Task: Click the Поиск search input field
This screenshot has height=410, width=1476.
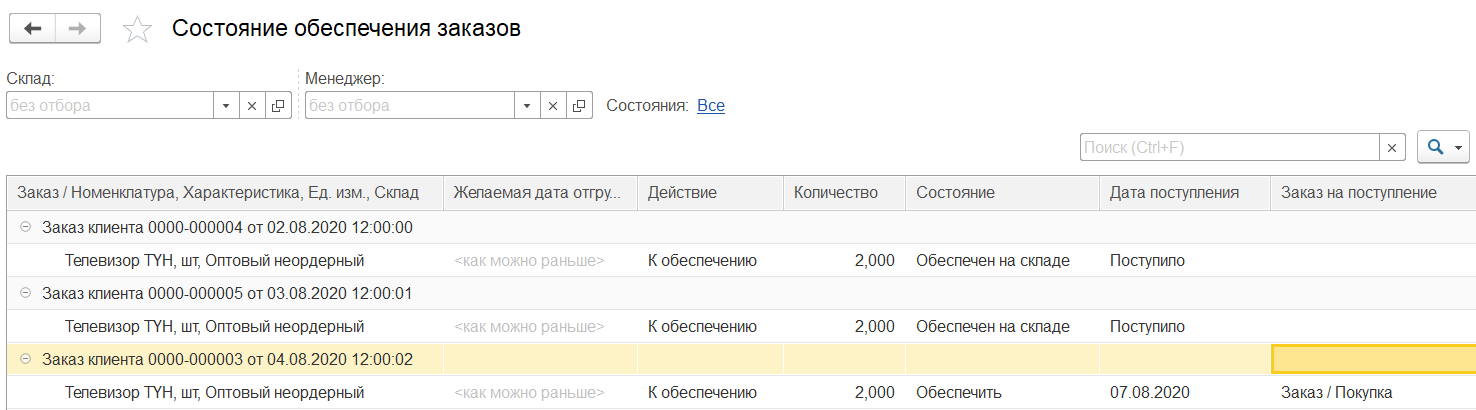Action: coord(1229,147)
